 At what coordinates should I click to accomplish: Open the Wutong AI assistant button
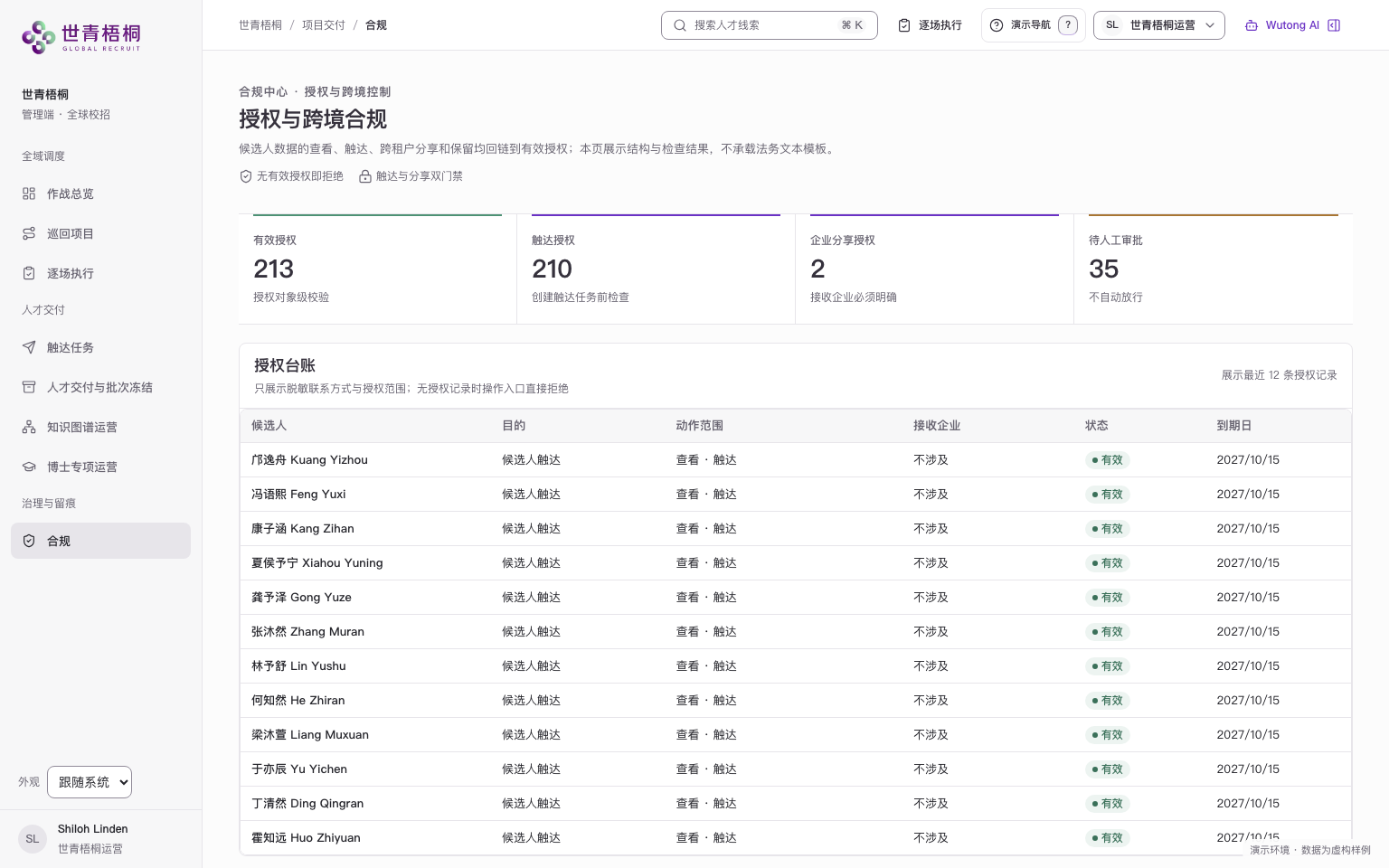1292,25
